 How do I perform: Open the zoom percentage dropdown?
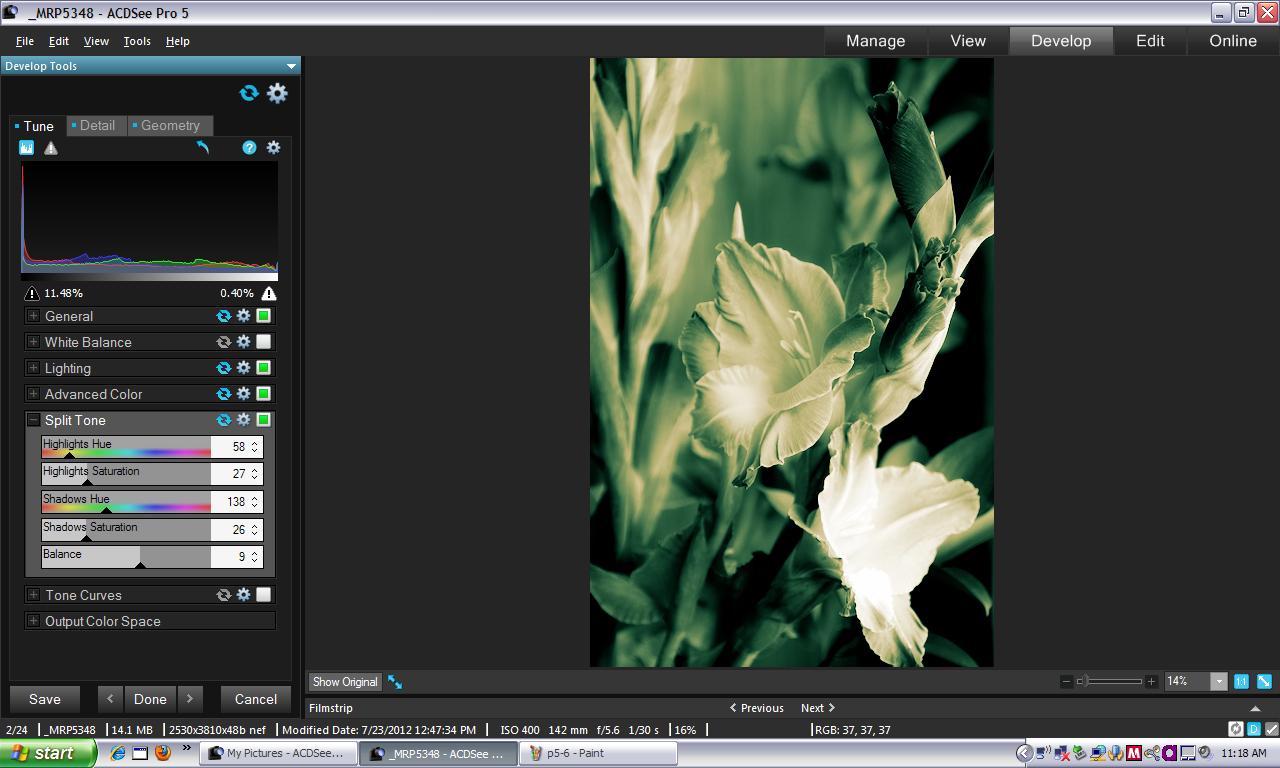pos(1218,681)
